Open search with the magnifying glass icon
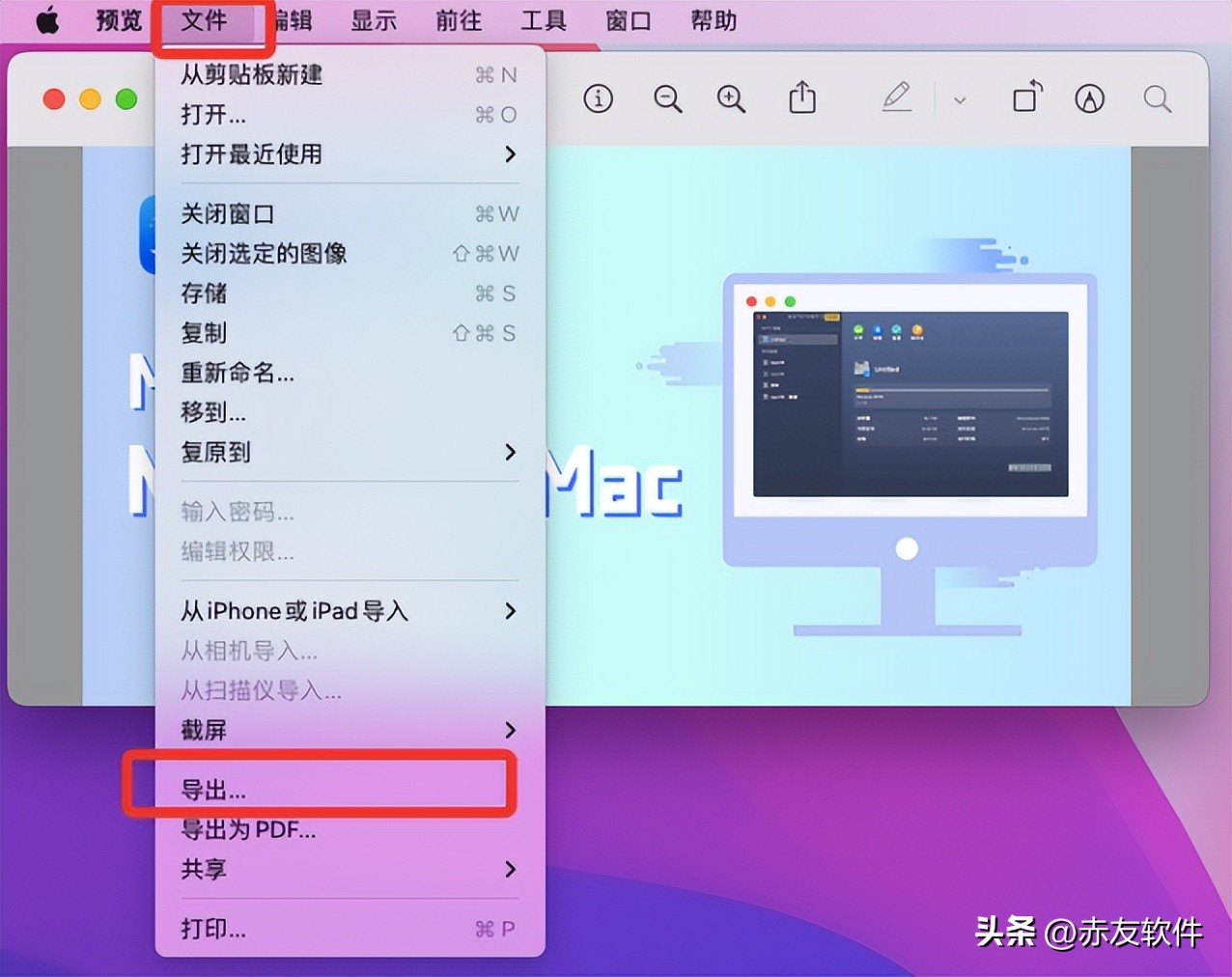The width and height of the screenshot is (1232, 977). [x=1157, y=98]
